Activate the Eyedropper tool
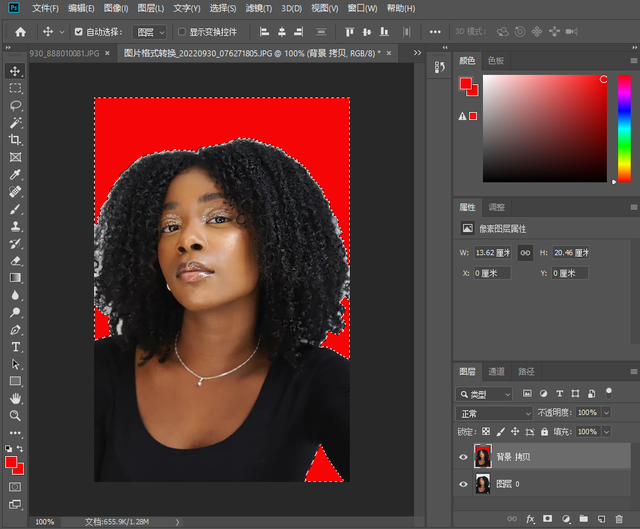 (x=15, y=174)
